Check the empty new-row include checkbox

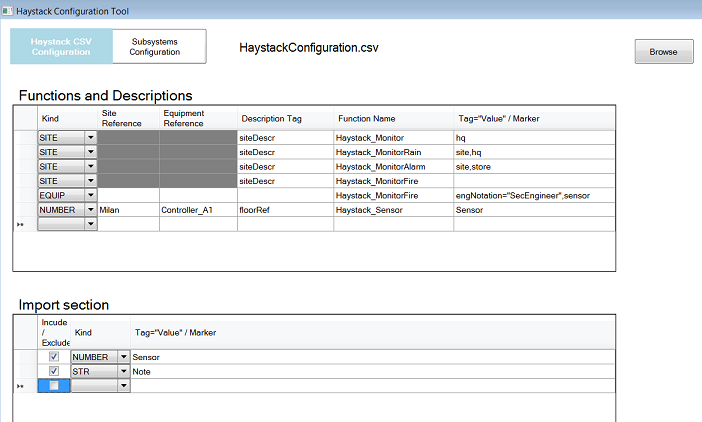[54, 385]
